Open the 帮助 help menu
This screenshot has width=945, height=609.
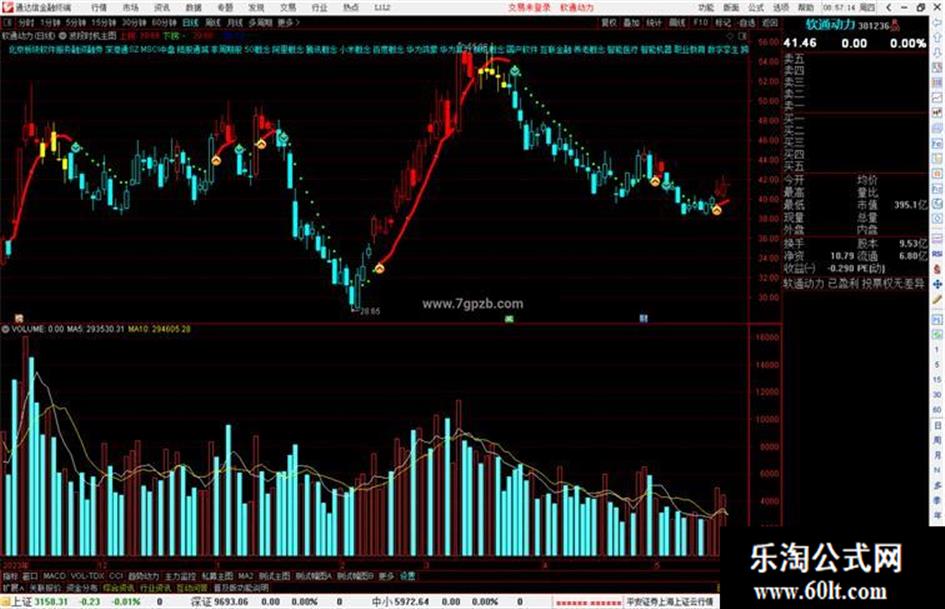[806, 8]
